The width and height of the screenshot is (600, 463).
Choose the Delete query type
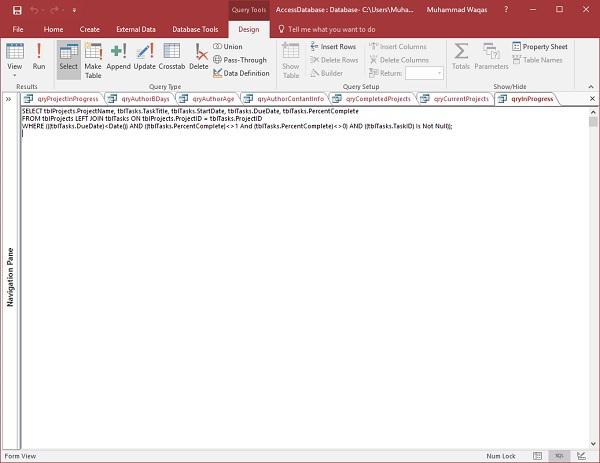pyautogui.click(x=199, y=57)
